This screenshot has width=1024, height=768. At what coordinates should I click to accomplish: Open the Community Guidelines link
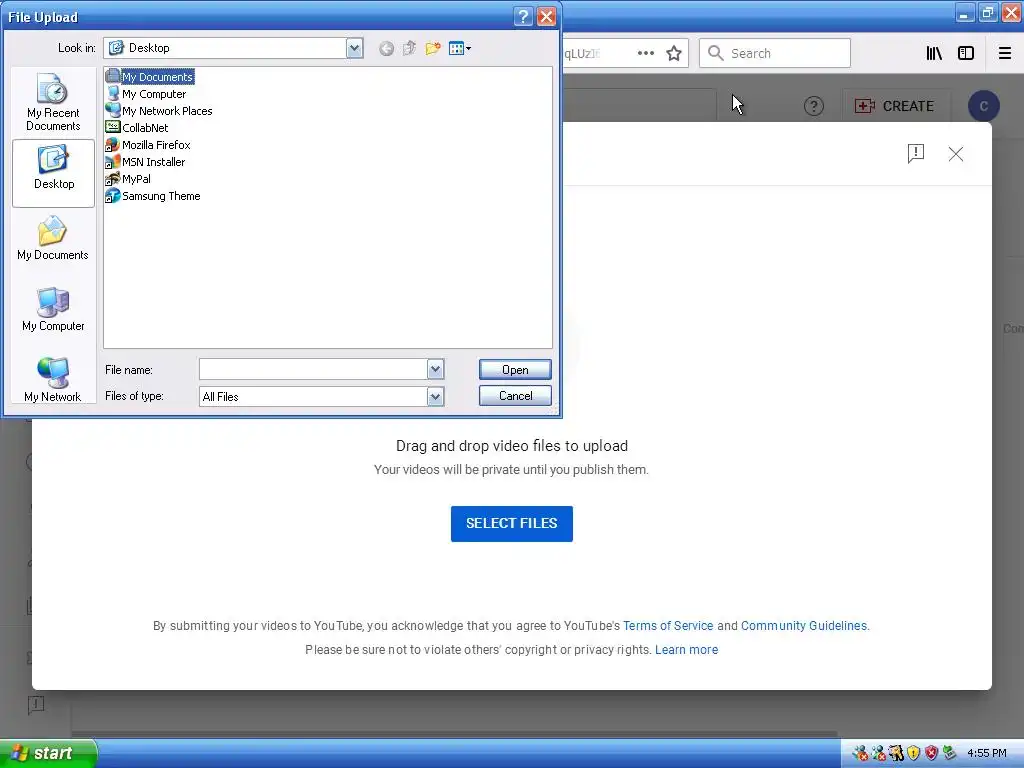[804, 626]
